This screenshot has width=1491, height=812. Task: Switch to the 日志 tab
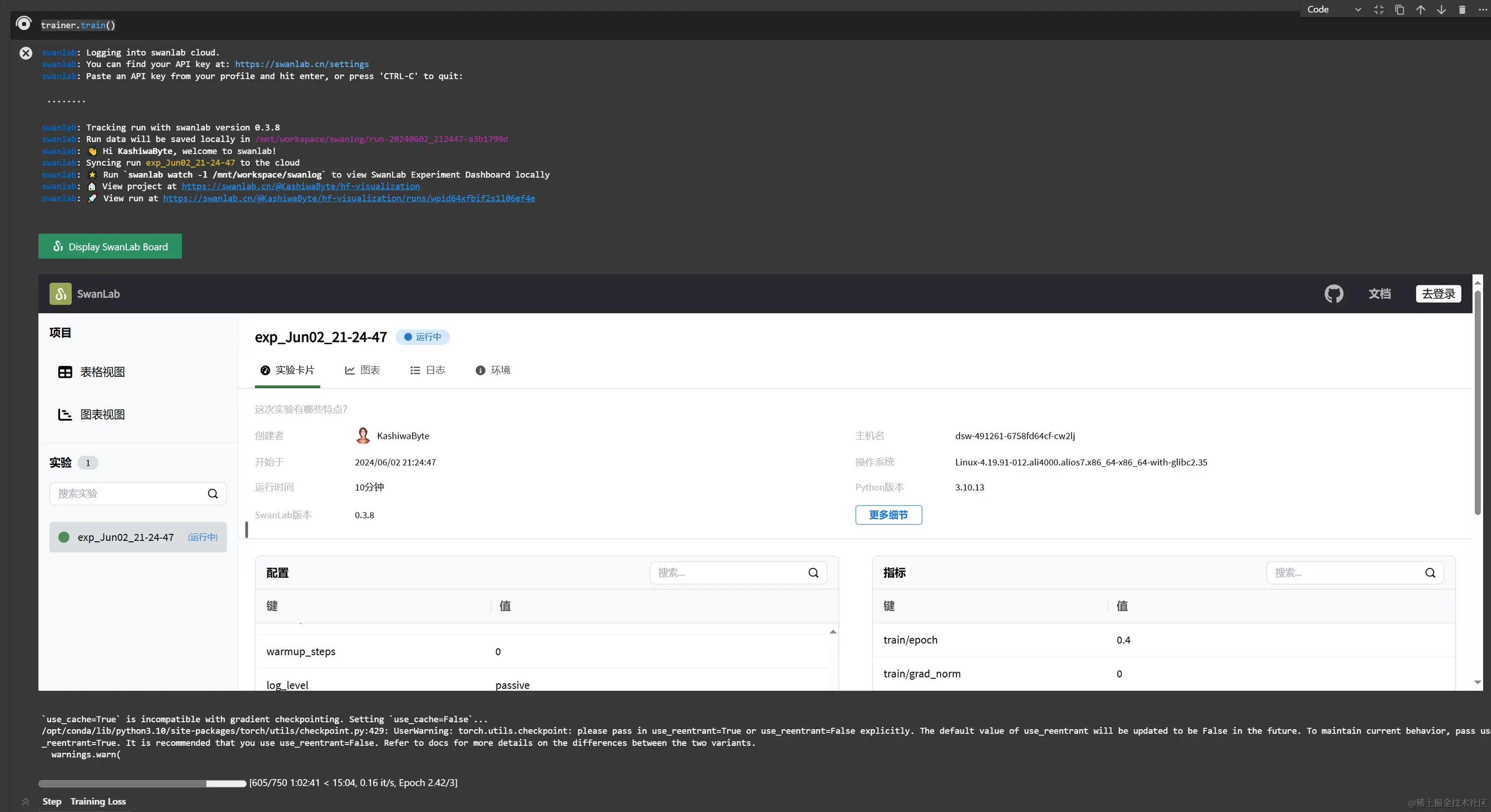click(x=428, y=370)
